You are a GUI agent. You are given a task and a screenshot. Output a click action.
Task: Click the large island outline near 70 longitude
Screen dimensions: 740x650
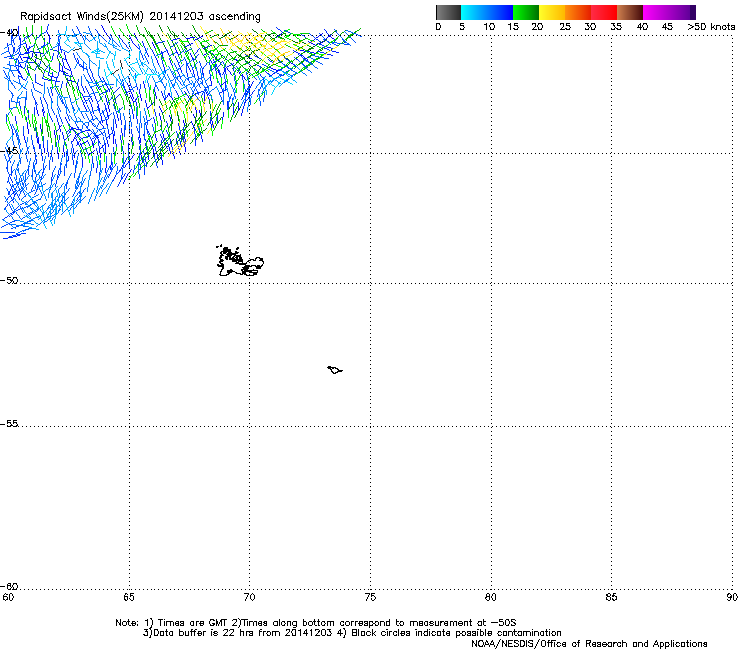[x=240, y=261]
